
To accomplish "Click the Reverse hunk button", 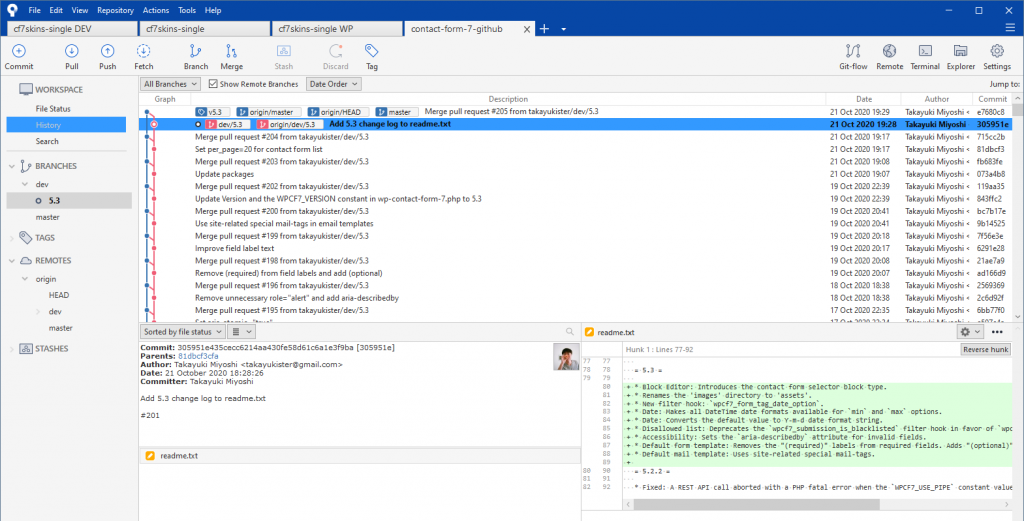I will tap(985, 349).
